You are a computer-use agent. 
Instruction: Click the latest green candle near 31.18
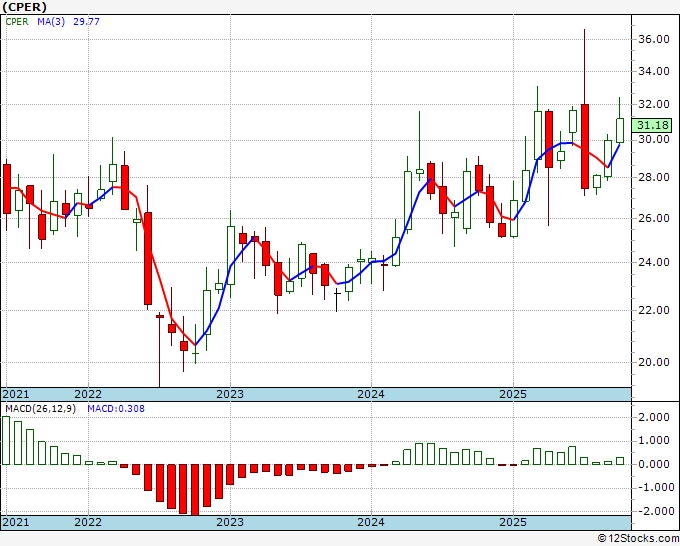click(x=620, y=130)
